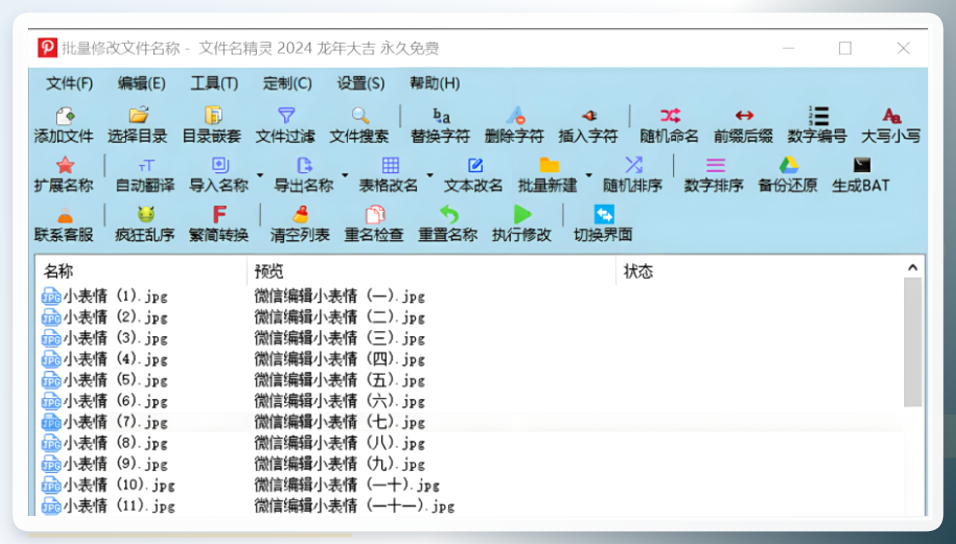Click the list scroll-up arrow
Viewport: 956px width, 544px height.
(x=913, y=267)
